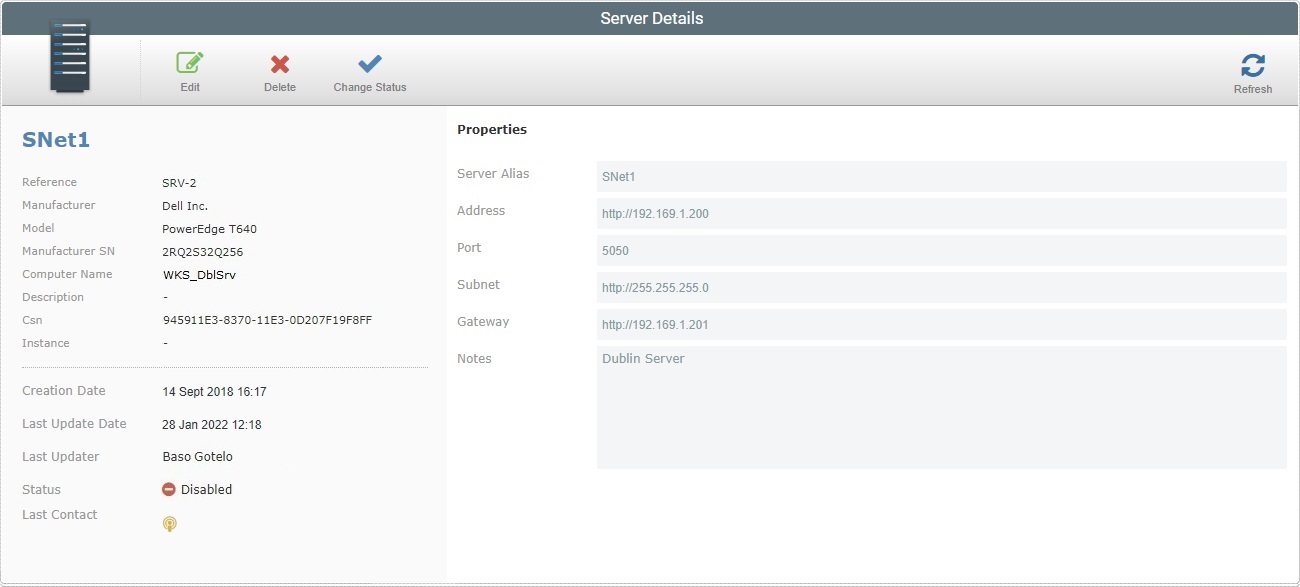The height and width of the screenshot is (587, 1300).
Task: Click the Address field showing http://192.169.1.200
Action: (941, 213)
